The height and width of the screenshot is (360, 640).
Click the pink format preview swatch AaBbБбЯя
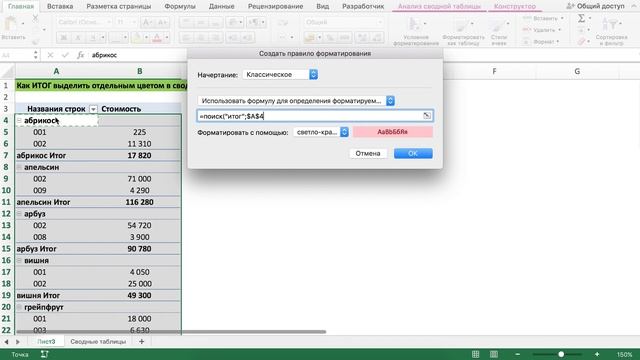pos(393,132)
